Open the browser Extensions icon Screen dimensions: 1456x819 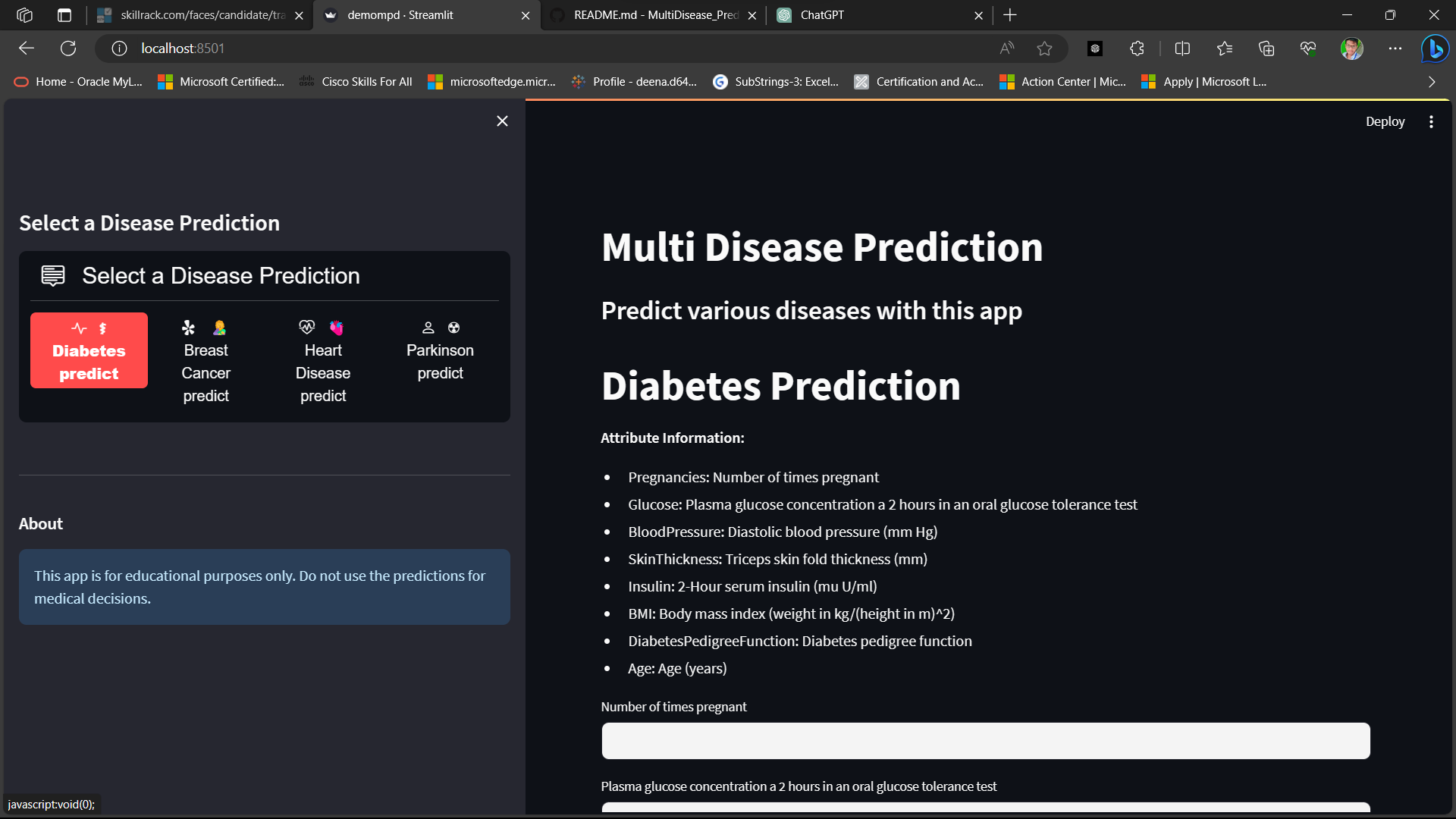coord(1137,48)
